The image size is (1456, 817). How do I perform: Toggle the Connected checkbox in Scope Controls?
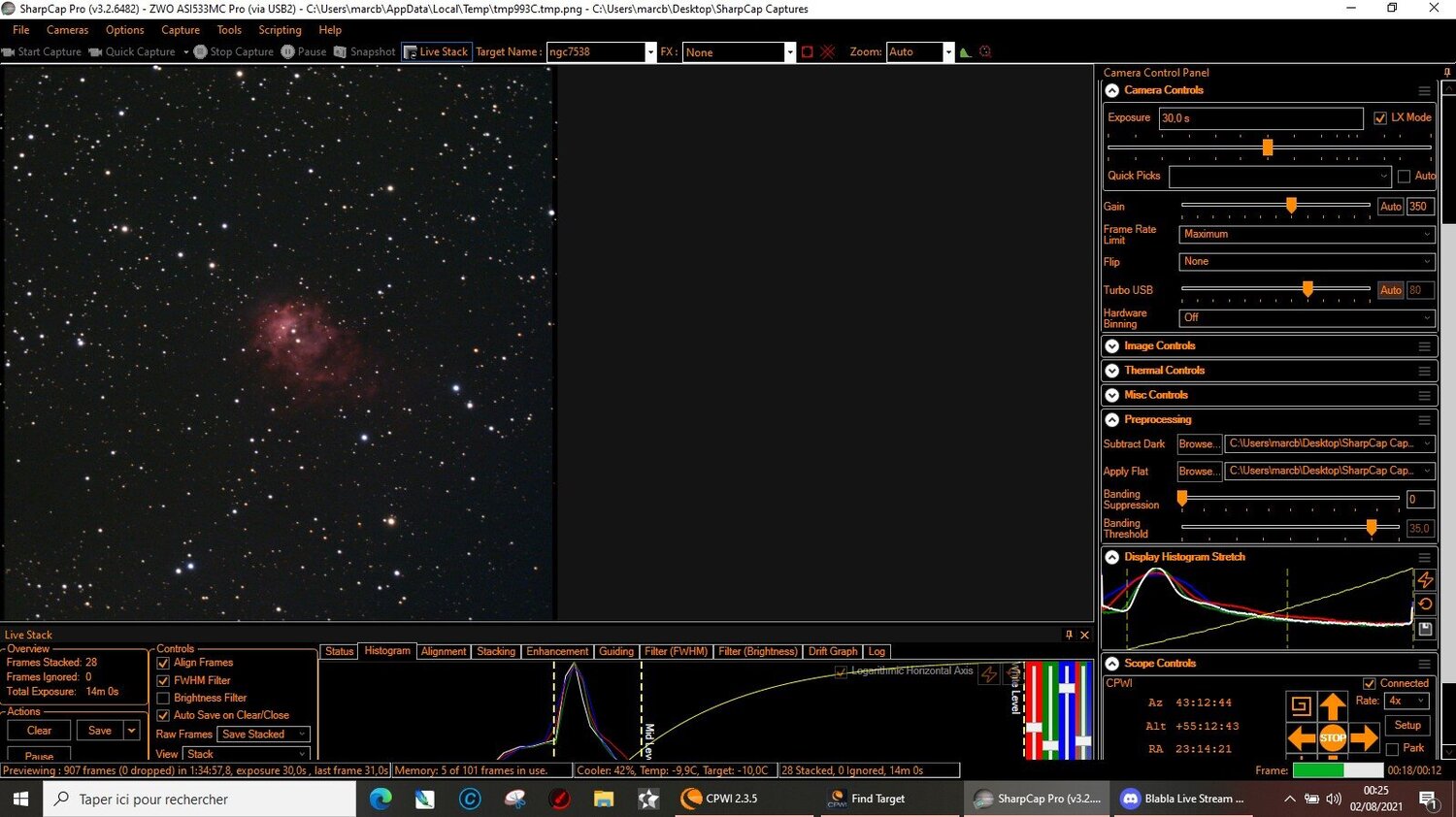point(1371,682)
